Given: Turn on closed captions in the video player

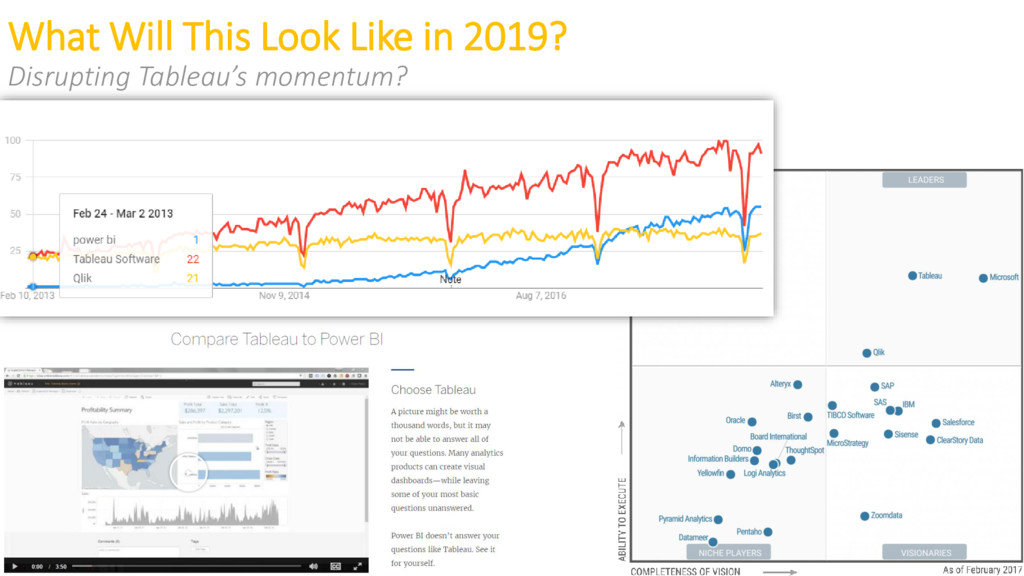Looking at the screenshot, I should click(336, 566).
